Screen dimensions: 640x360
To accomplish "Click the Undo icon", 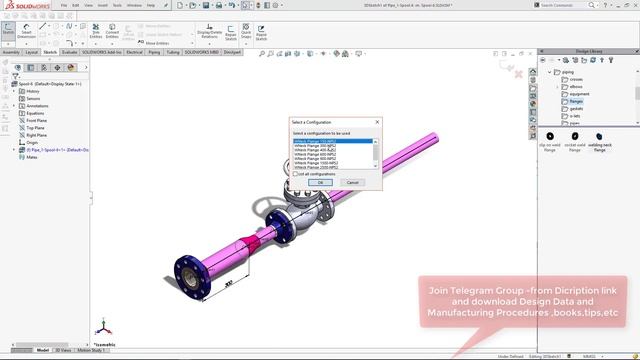I will pyautogui.click(x=231, y=5).
